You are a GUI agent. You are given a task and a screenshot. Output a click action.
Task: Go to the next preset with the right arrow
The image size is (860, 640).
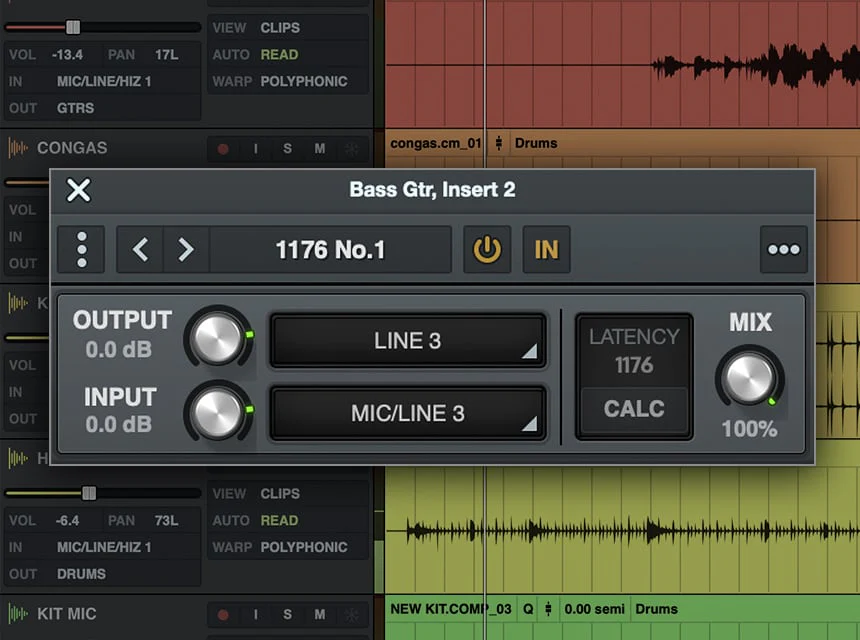(x=186, y=250)
